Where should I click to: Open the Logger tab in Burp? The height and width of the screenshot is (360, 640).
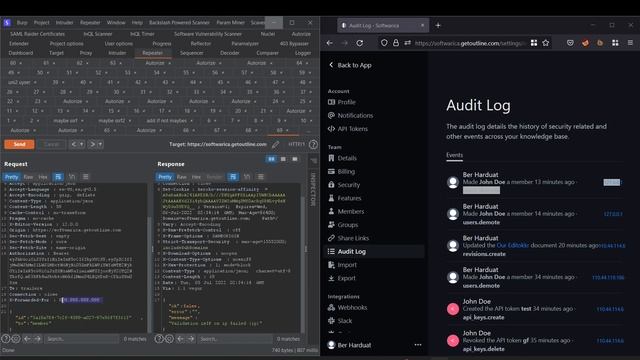(303, 53)
